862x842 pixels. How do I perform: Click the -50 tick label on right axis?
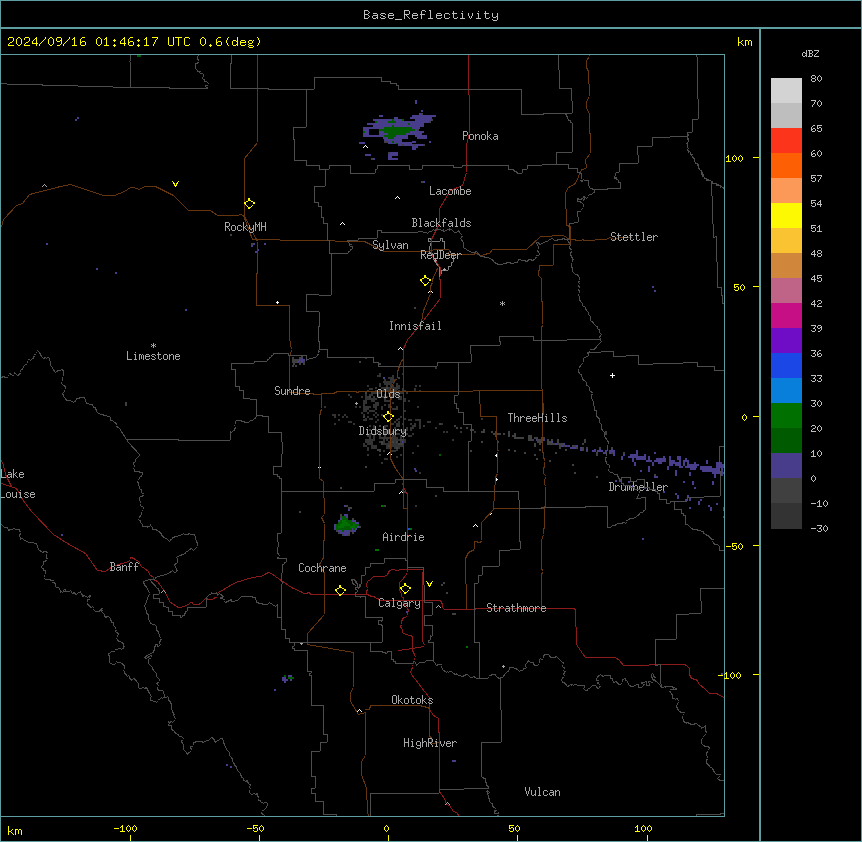734,546
